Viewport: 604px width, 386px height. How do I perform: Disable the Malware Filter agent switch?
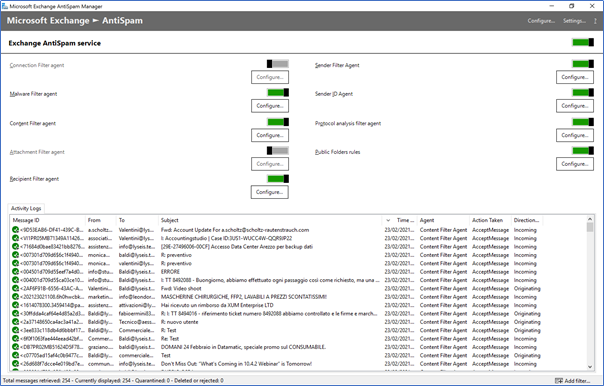(x=278, y=92)
